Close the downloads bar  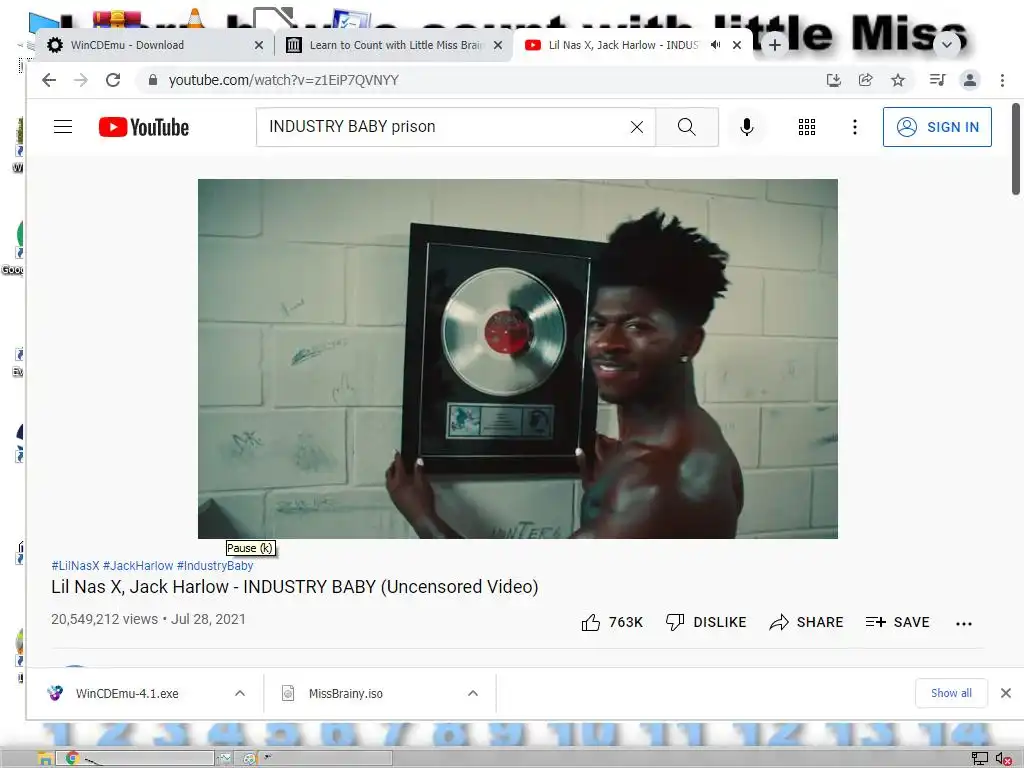[1006, 693]
